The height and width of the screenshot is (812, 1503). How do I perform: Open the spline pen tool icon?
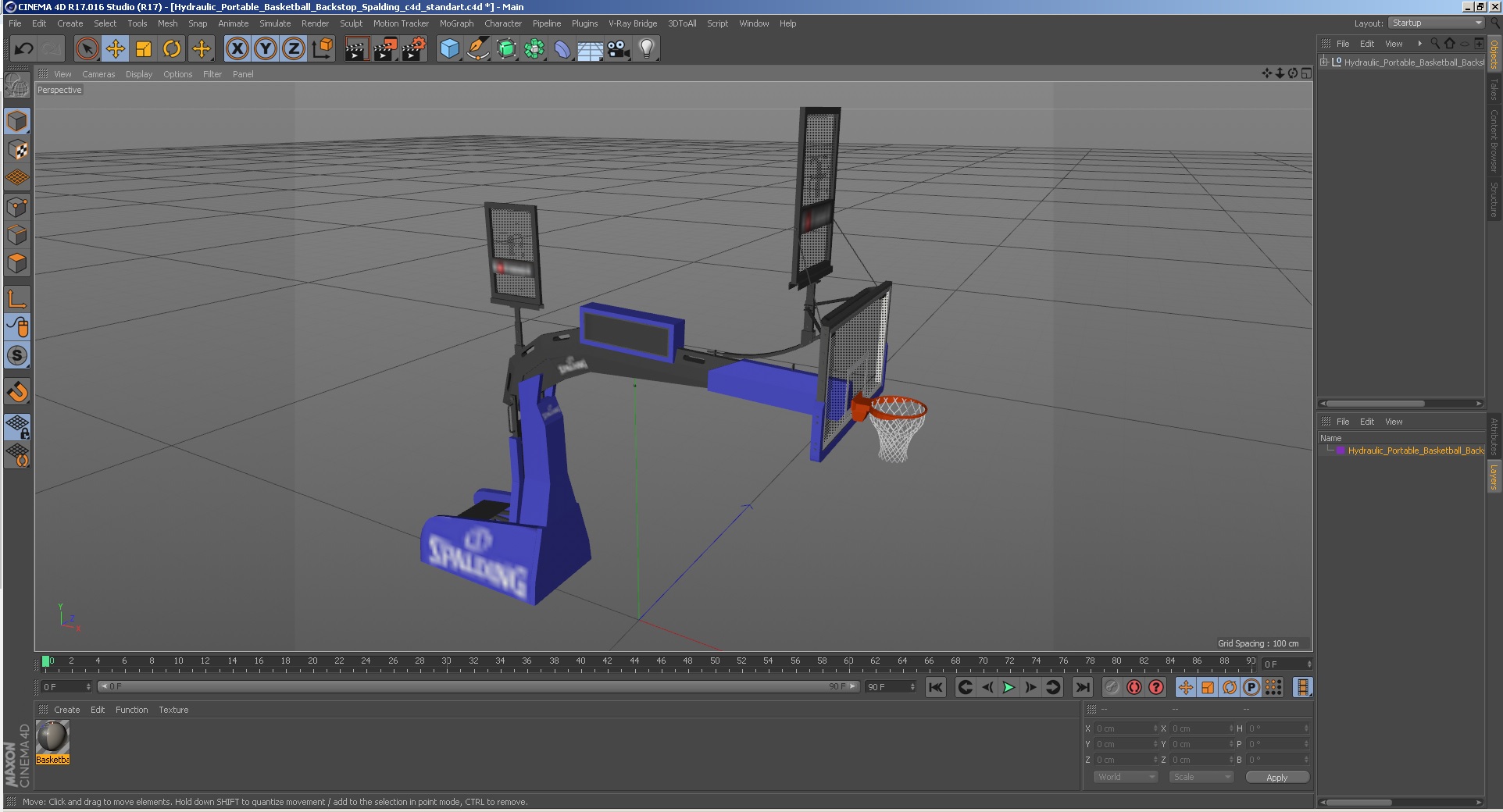(477, 49)
